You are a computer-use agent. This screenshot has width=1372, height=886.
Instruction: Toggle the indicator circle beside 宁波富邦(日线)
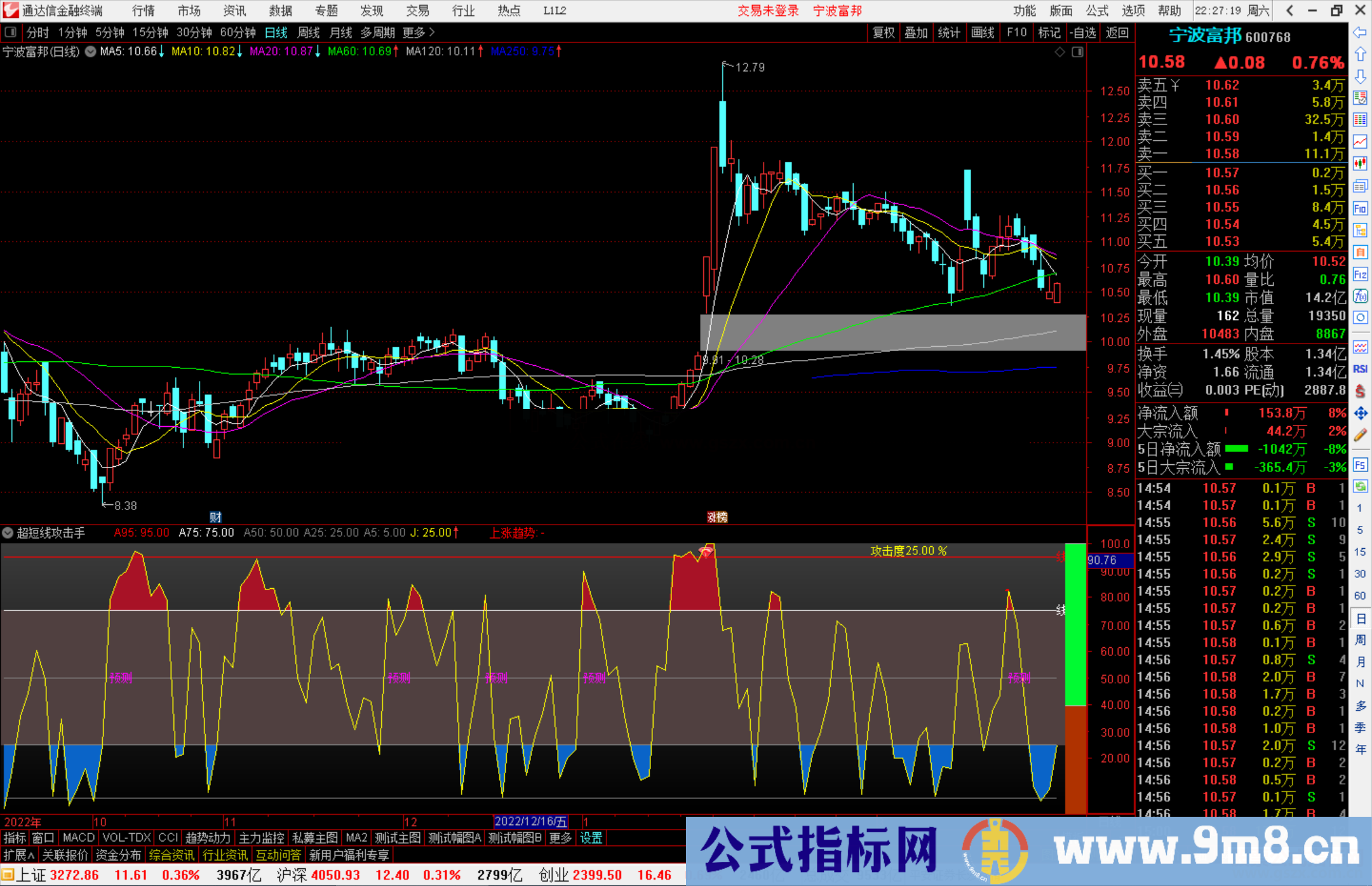(90, 52)
